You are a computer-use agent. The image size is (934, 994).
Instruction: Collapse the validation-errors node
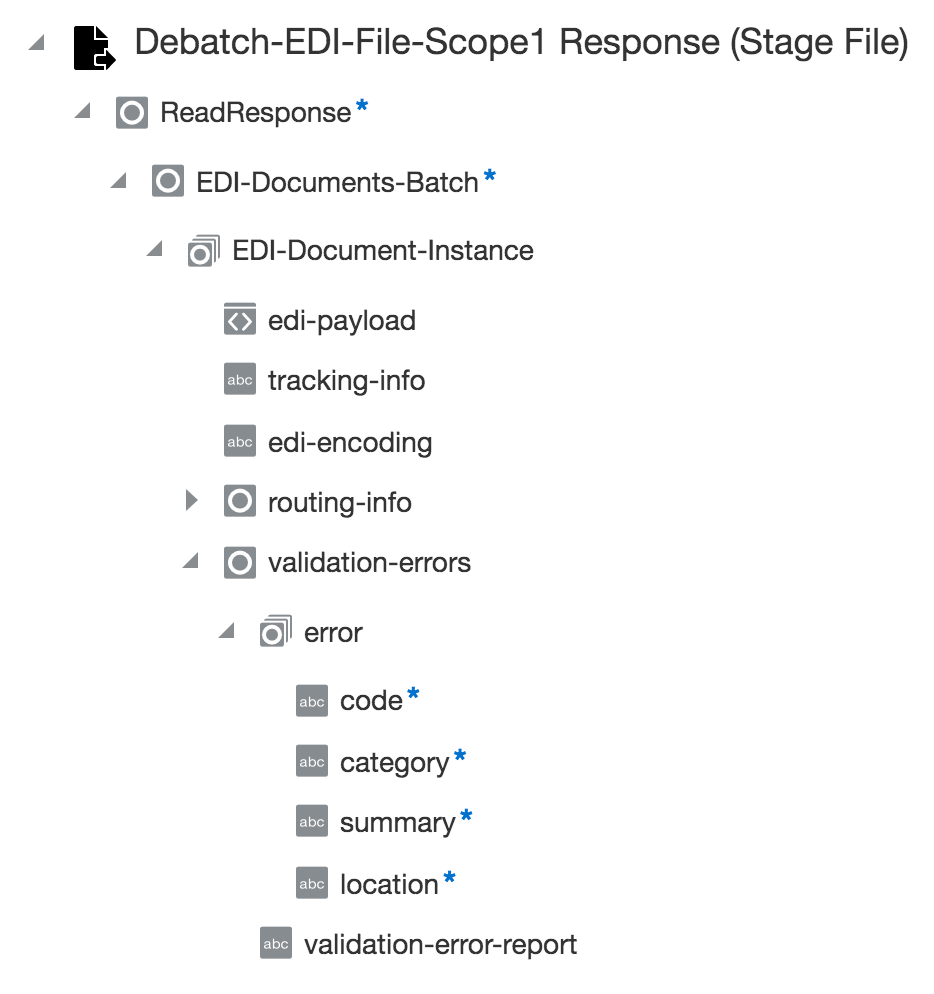point(193,562)
